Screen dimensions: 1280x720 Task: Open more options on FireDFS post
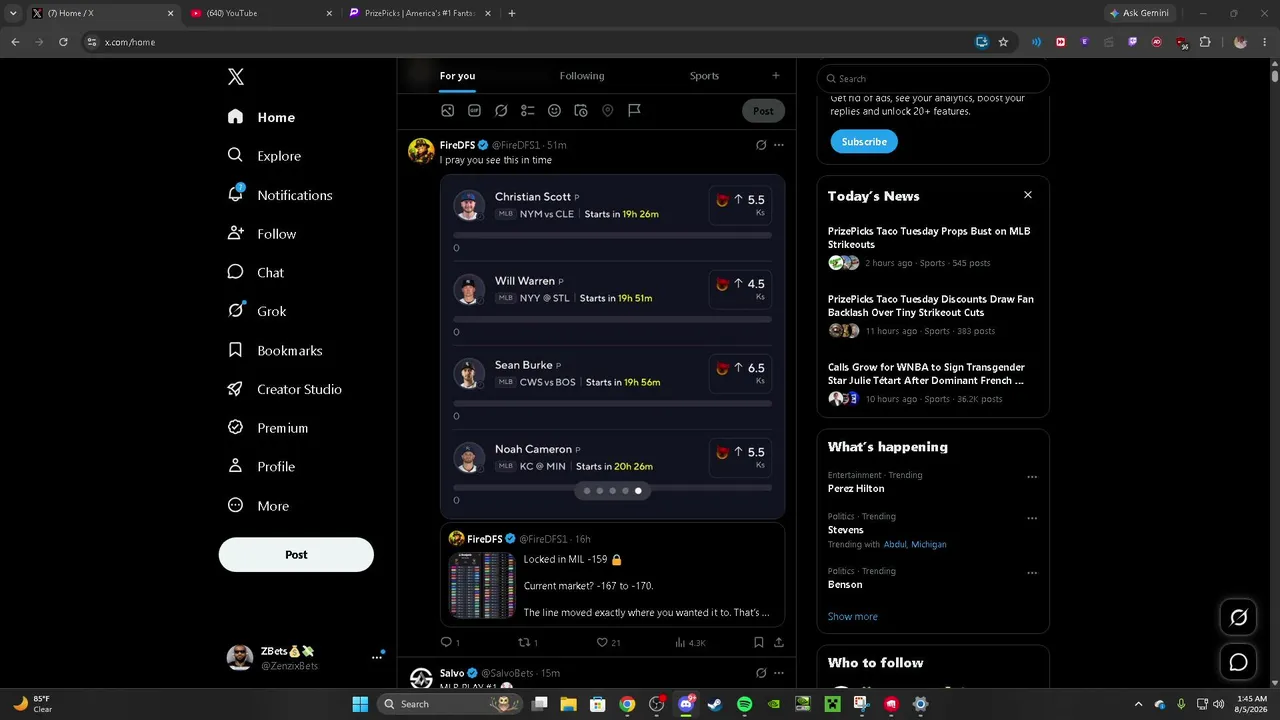coord(779,145)
